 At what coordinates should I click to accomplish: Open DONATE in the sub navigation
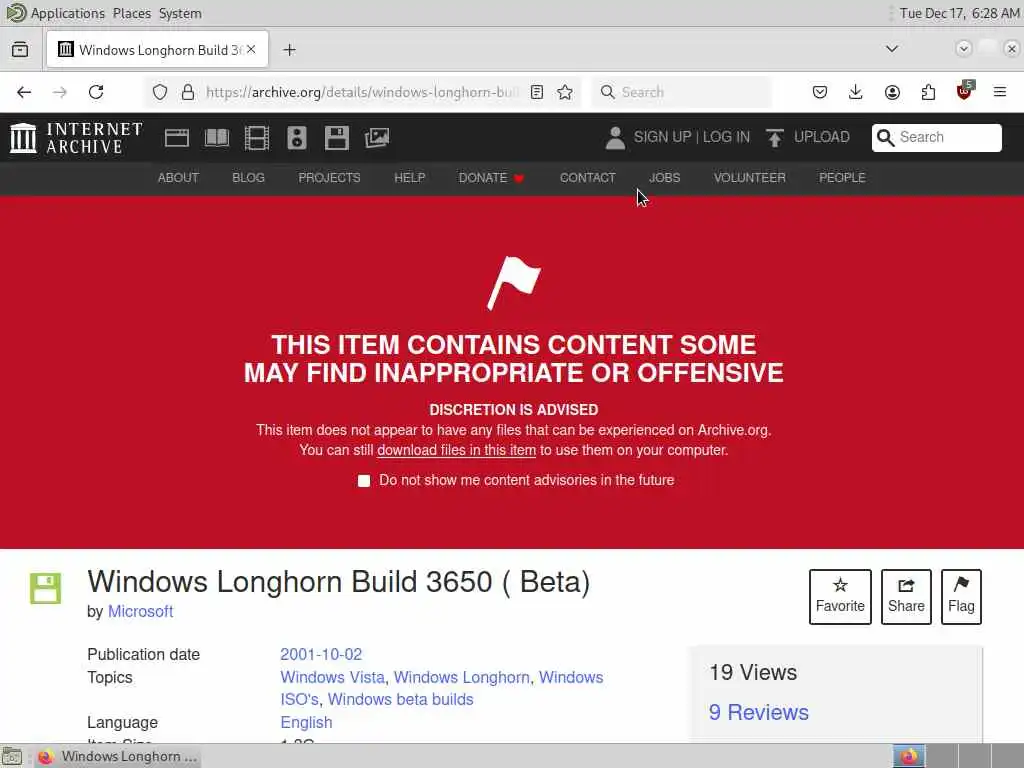(491, 178)
